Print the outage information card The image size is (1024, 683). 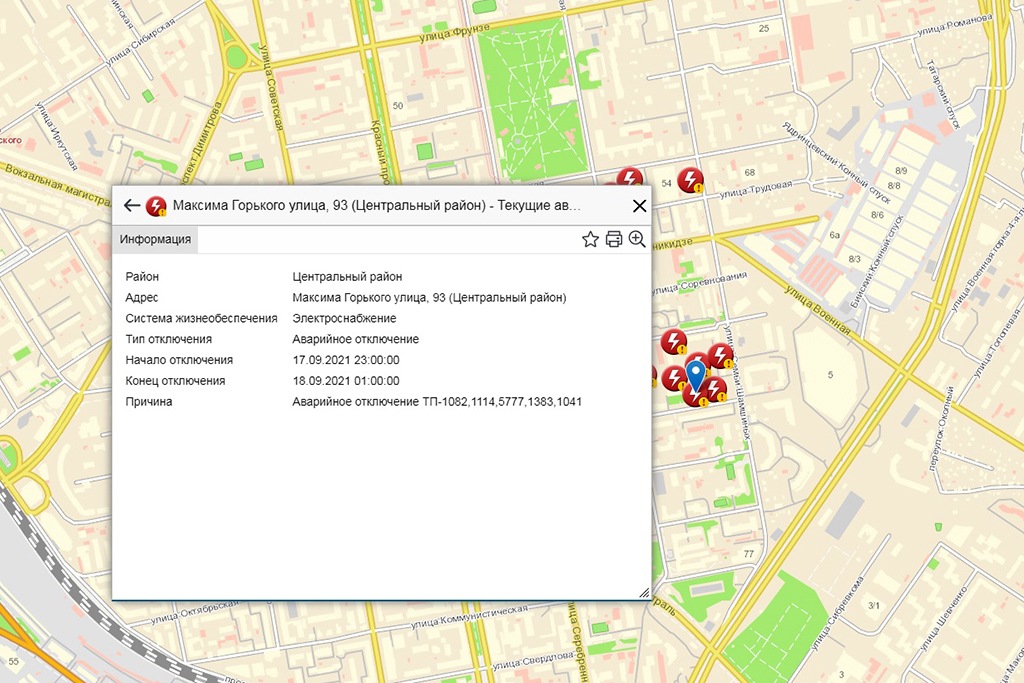pyautogui.click(x=613, y=239)
